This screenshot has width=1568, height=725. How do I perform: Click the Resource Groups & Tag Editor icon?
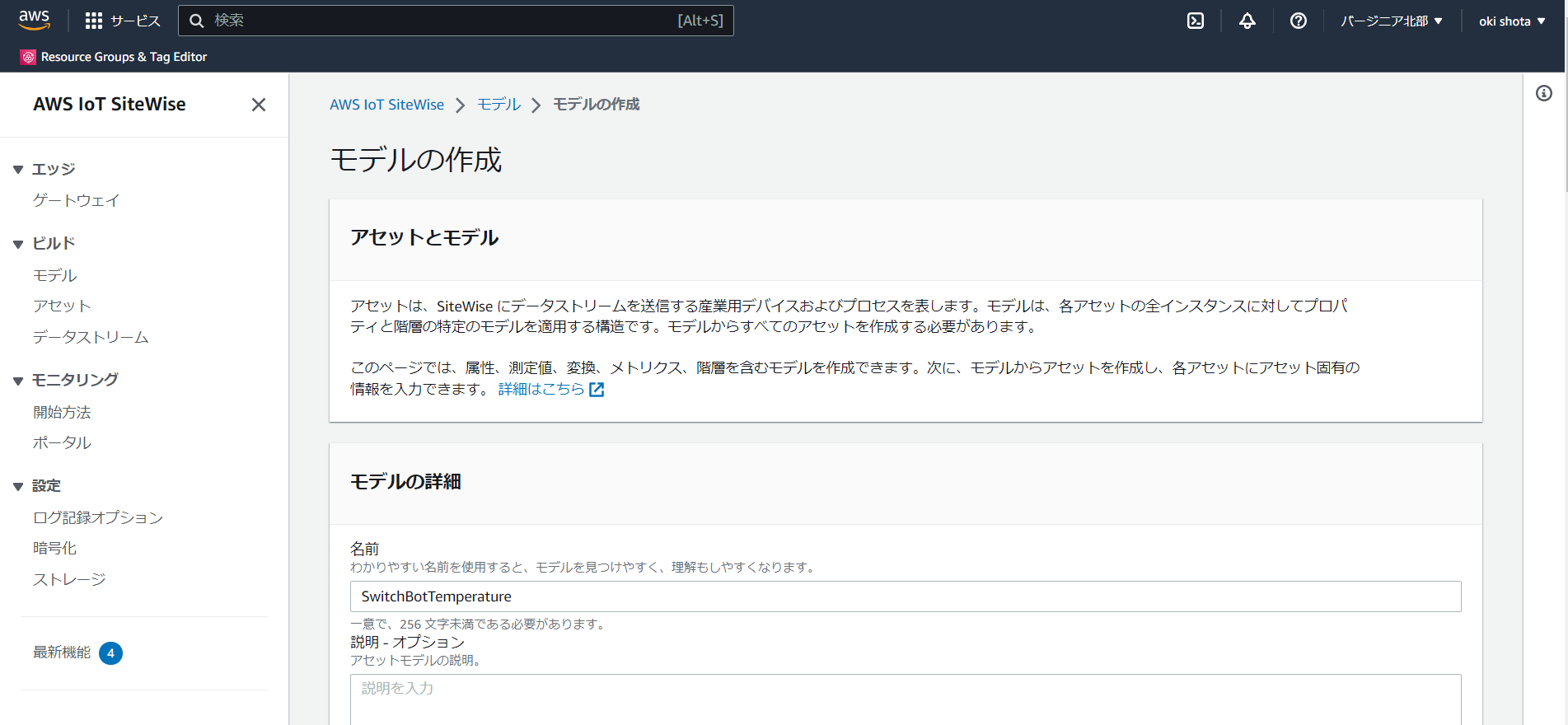pos(28,57)
